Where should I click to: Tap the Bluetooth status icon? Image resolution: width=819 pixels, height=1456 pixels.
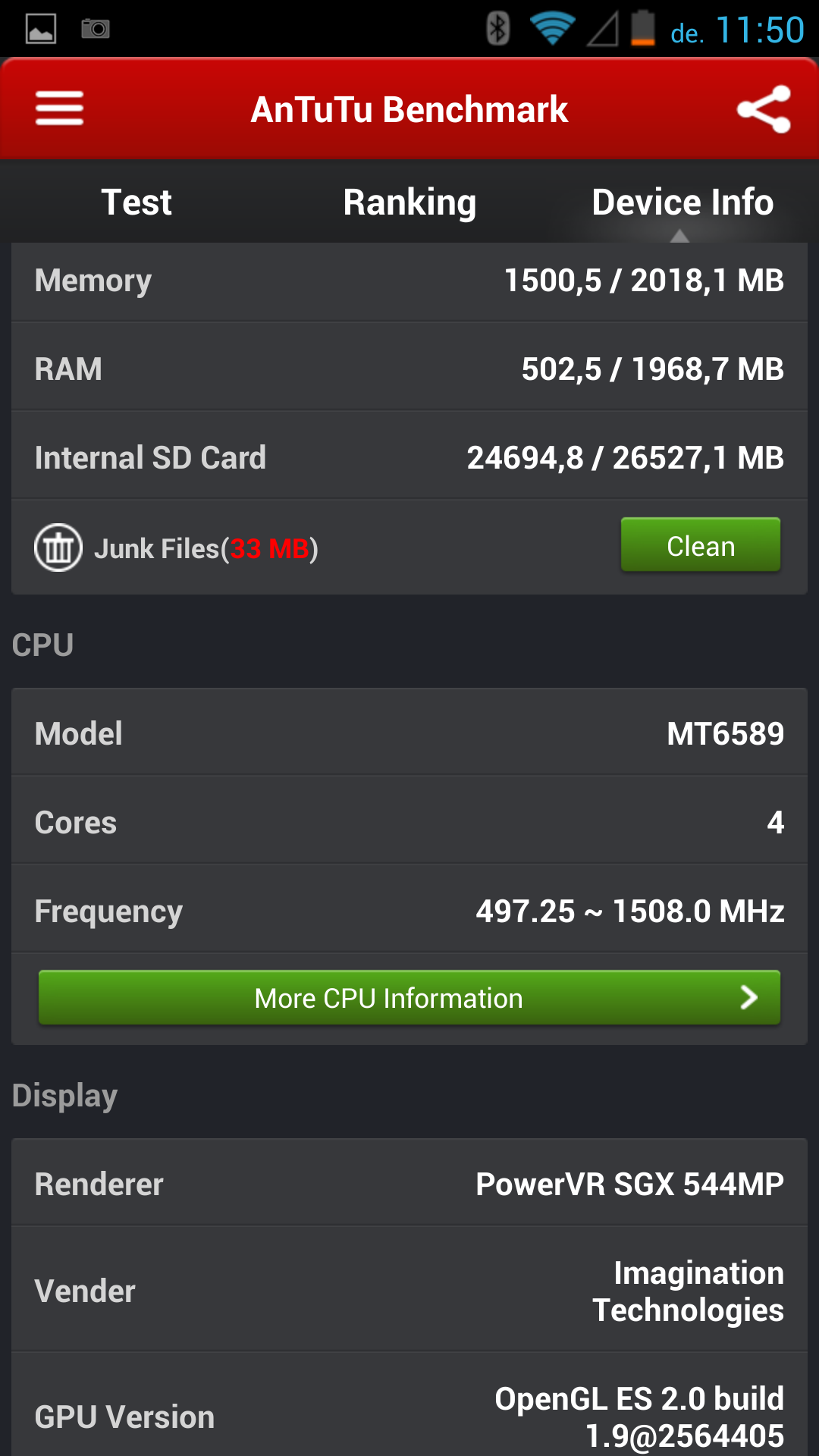tap(497, 29)
